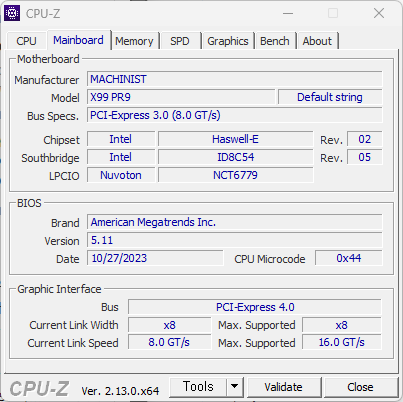Click the BIOS Date field 10/27/2023
The height and width of the screenshot is (402, 403).
tap(155, 258)
